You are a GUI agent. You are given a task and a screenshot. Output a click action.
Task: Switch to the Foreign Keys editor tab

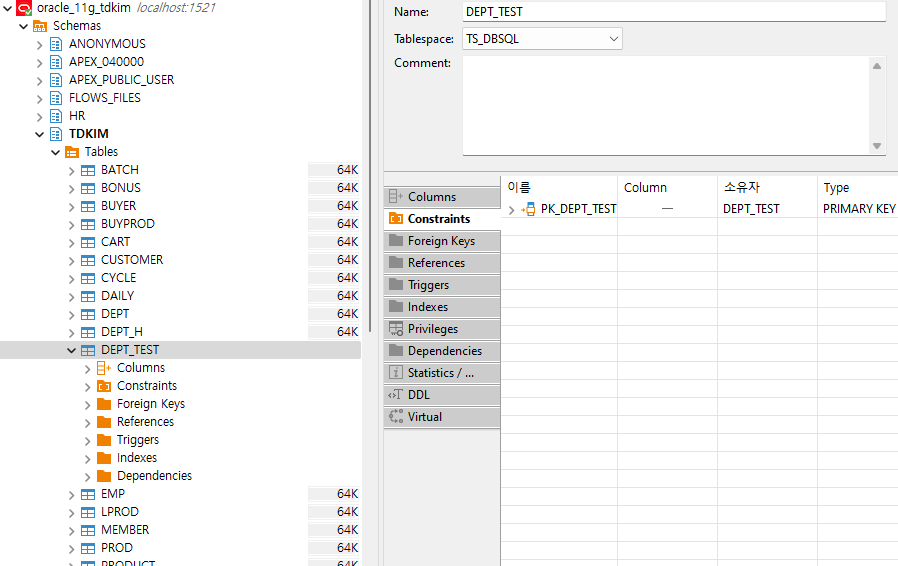[x=442, y=241]
